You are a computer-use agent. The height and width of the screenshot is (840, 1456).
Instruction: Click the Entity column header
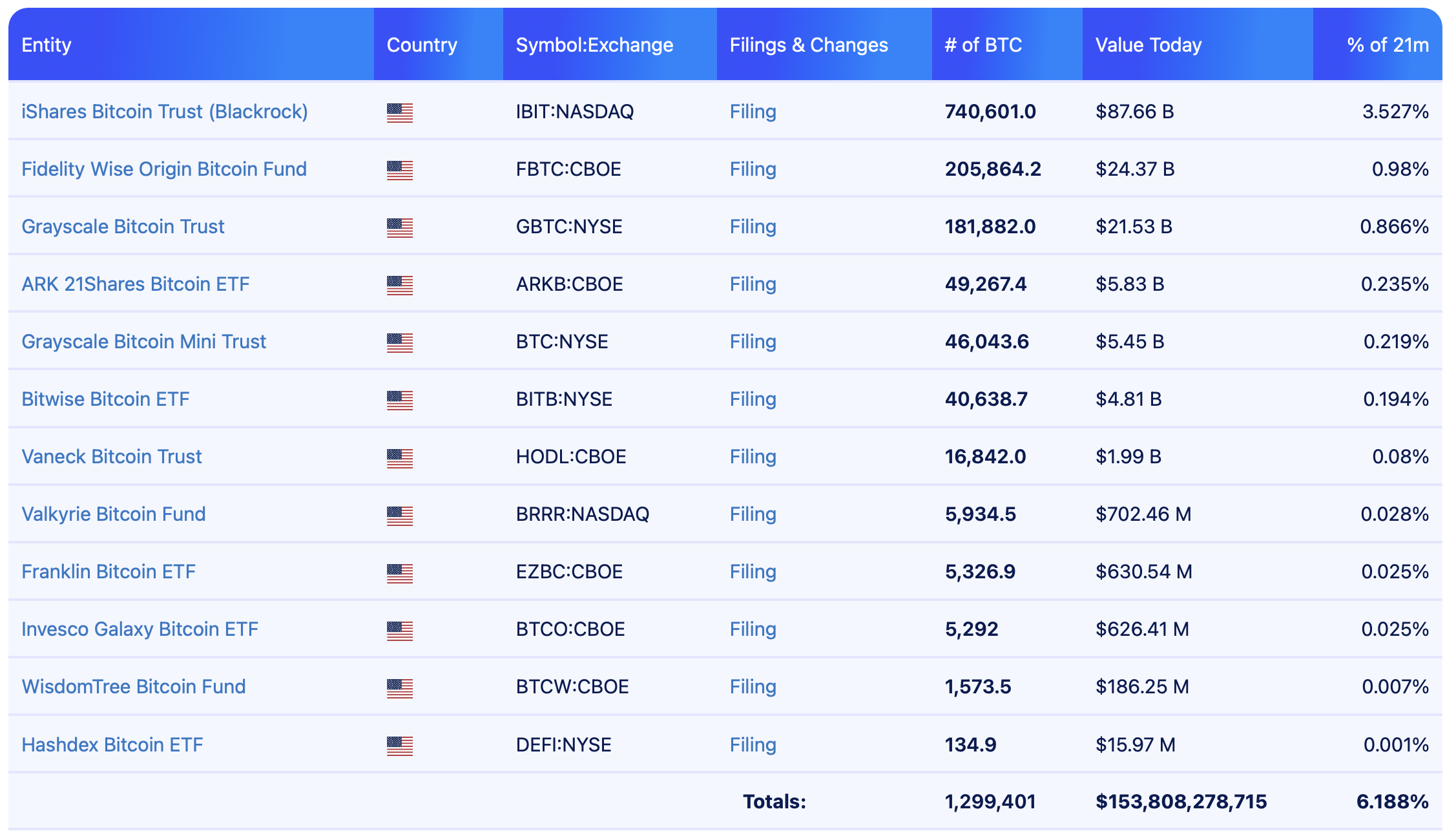(x=46, y=45)
